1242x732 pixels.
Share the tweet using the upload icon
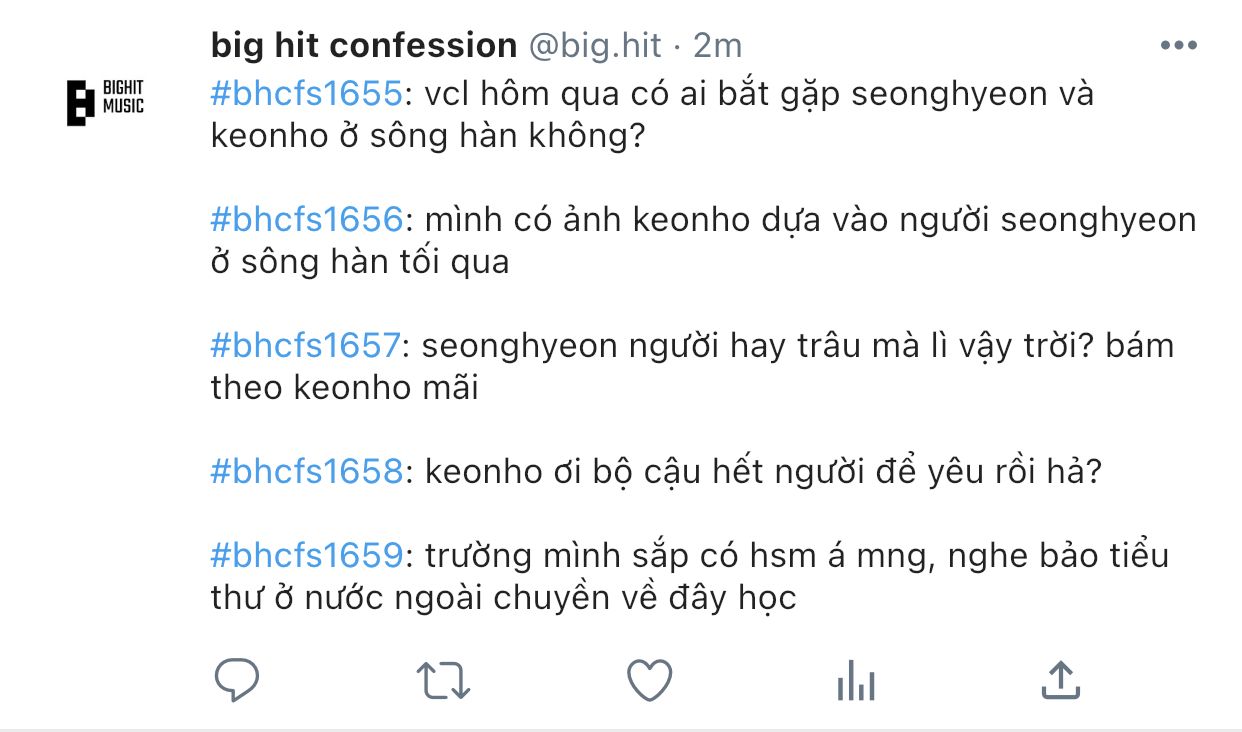click(x=1061, y=680)
